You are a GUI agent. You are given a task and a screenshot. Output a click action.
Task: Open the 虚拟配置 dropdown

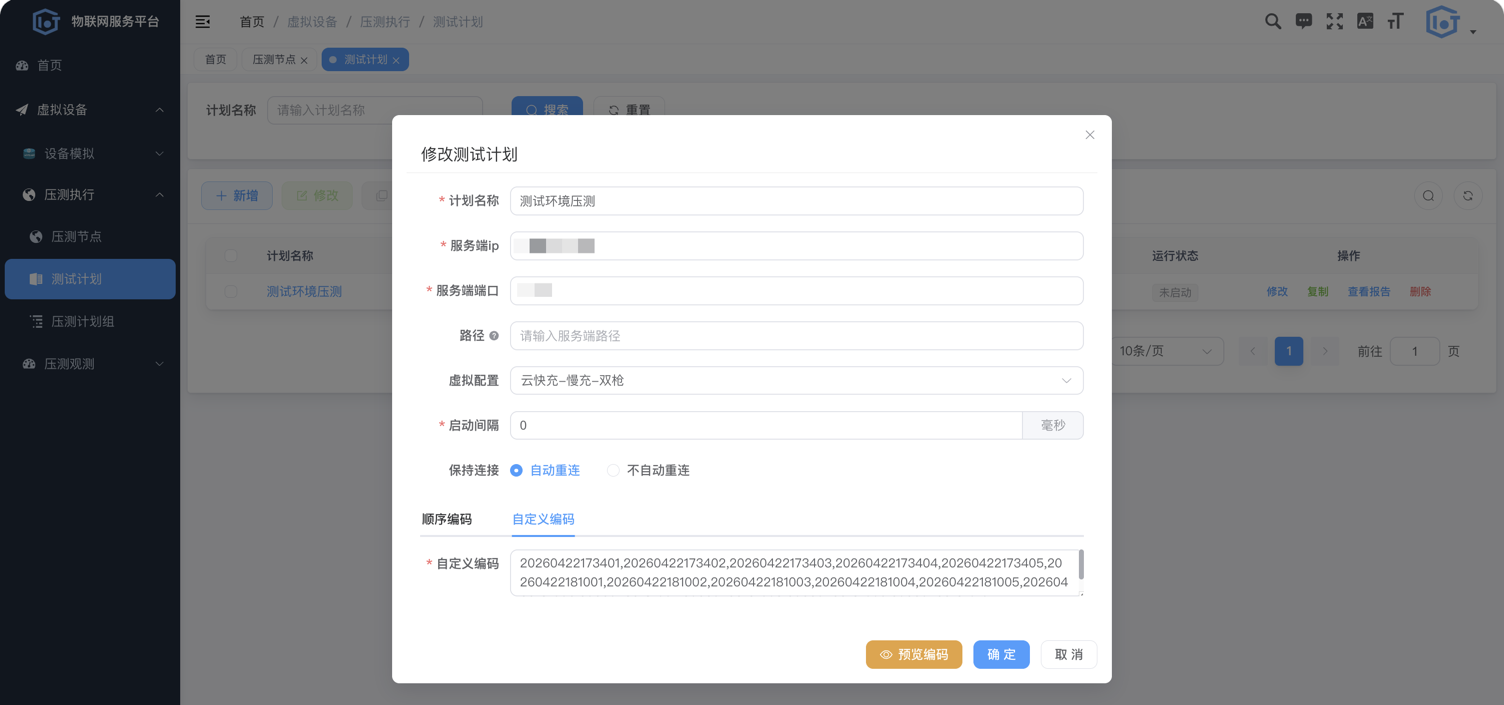[797, 381]
